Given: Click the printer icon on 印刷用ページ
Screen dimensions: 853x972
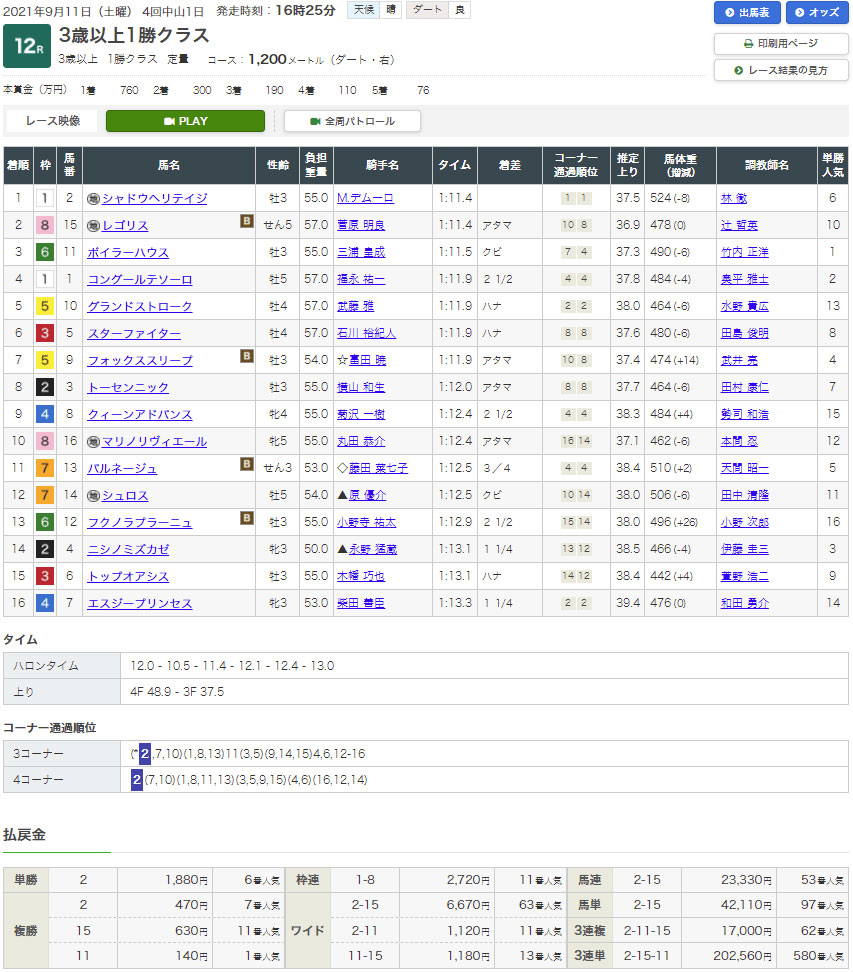Looking at the screenshot, I should [x=749, y=44].
